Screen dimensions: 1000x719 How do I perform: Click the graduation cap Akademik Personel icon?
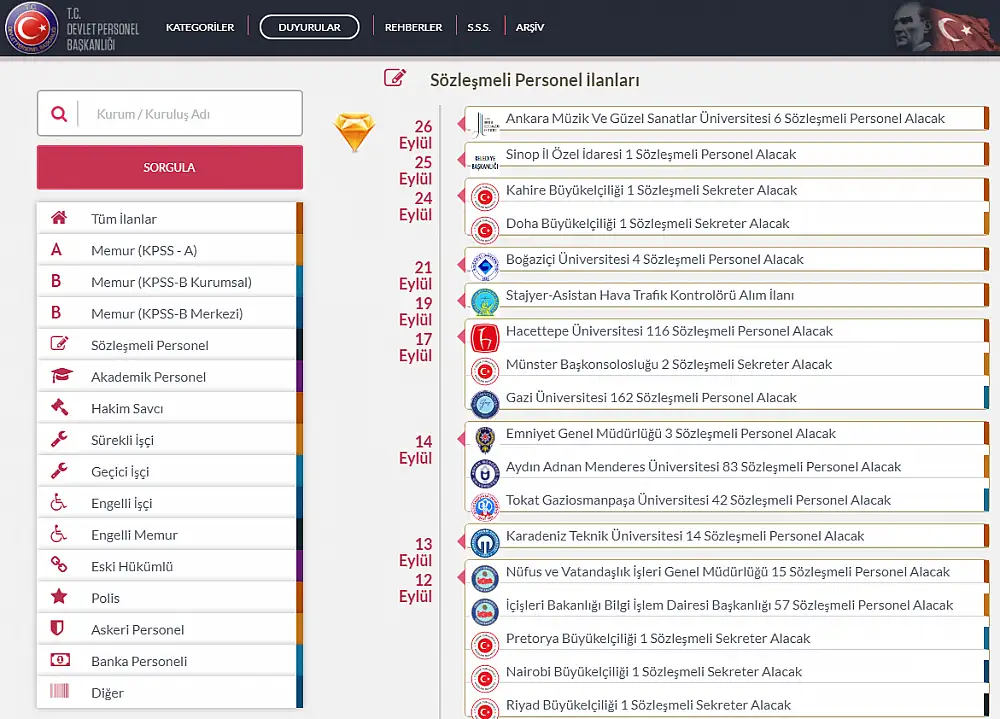62,375
